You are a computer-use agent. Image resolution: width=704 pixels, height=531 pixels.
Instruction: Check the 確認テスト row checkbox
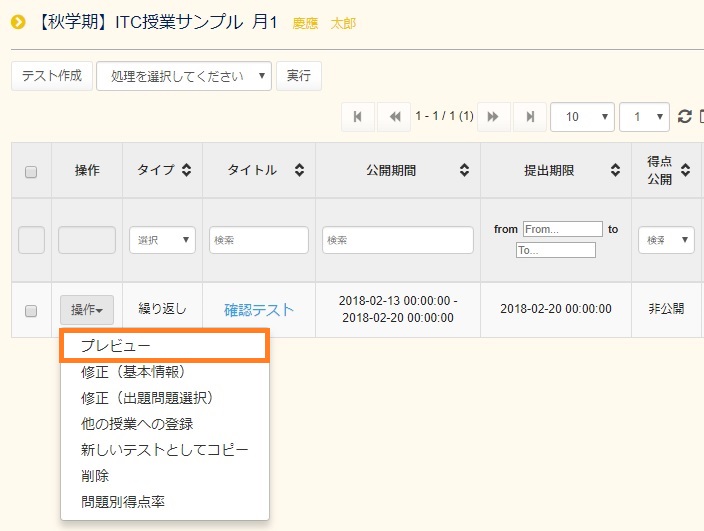31,310
